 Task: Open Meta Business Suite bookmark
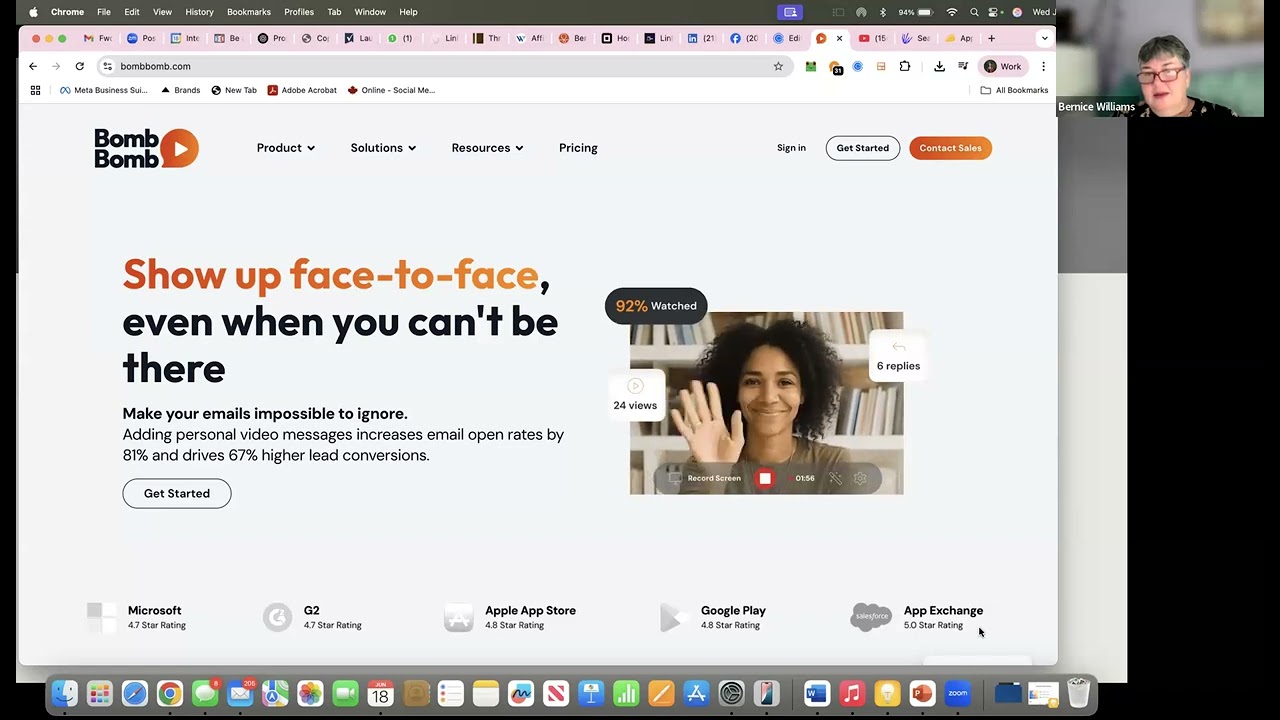[103, 90]
